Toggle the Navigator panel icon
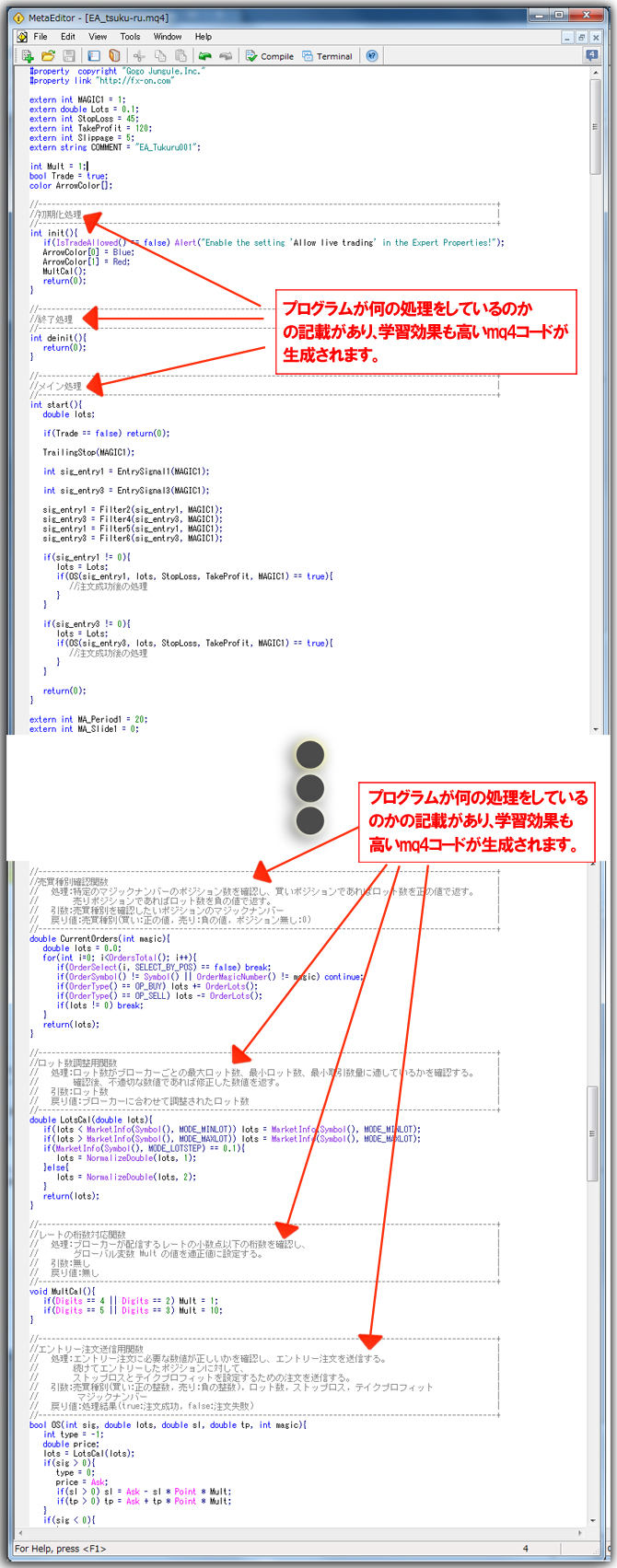Image resolution: width=617 pixels, height=1568 pixels. click(94, 56)
